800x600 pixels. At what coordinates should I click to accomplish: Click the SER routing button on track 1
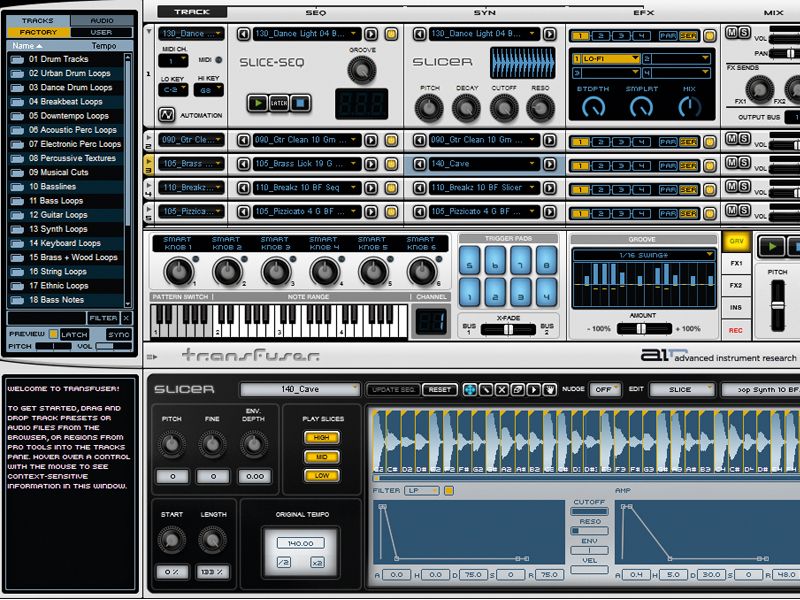click(688, 36)
